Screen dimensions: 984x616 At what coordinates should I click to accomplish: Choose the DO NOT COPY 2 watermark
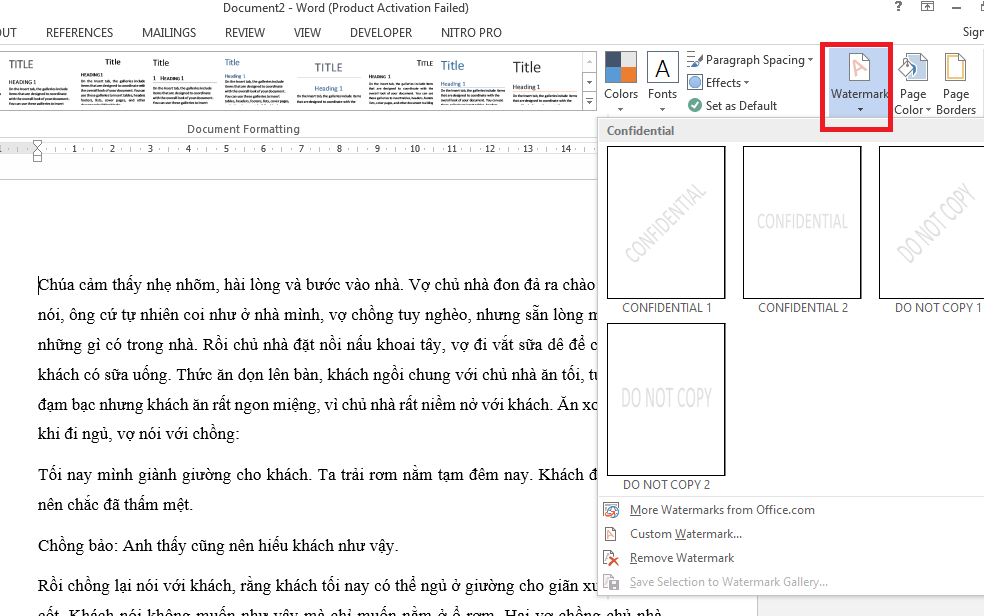coord(666,400)
